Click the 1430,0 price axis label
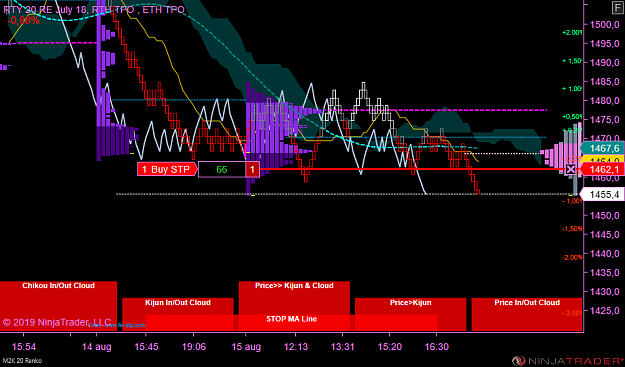Image resolution: width=625 pixels, height=367 pixels. pyautogui.click(x=604, y=292)
